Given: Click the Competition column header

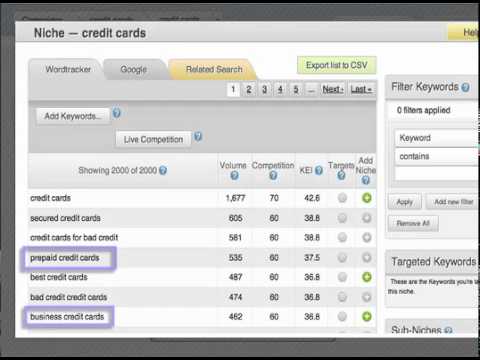Looking at the screenshot, I should point(273,165).
